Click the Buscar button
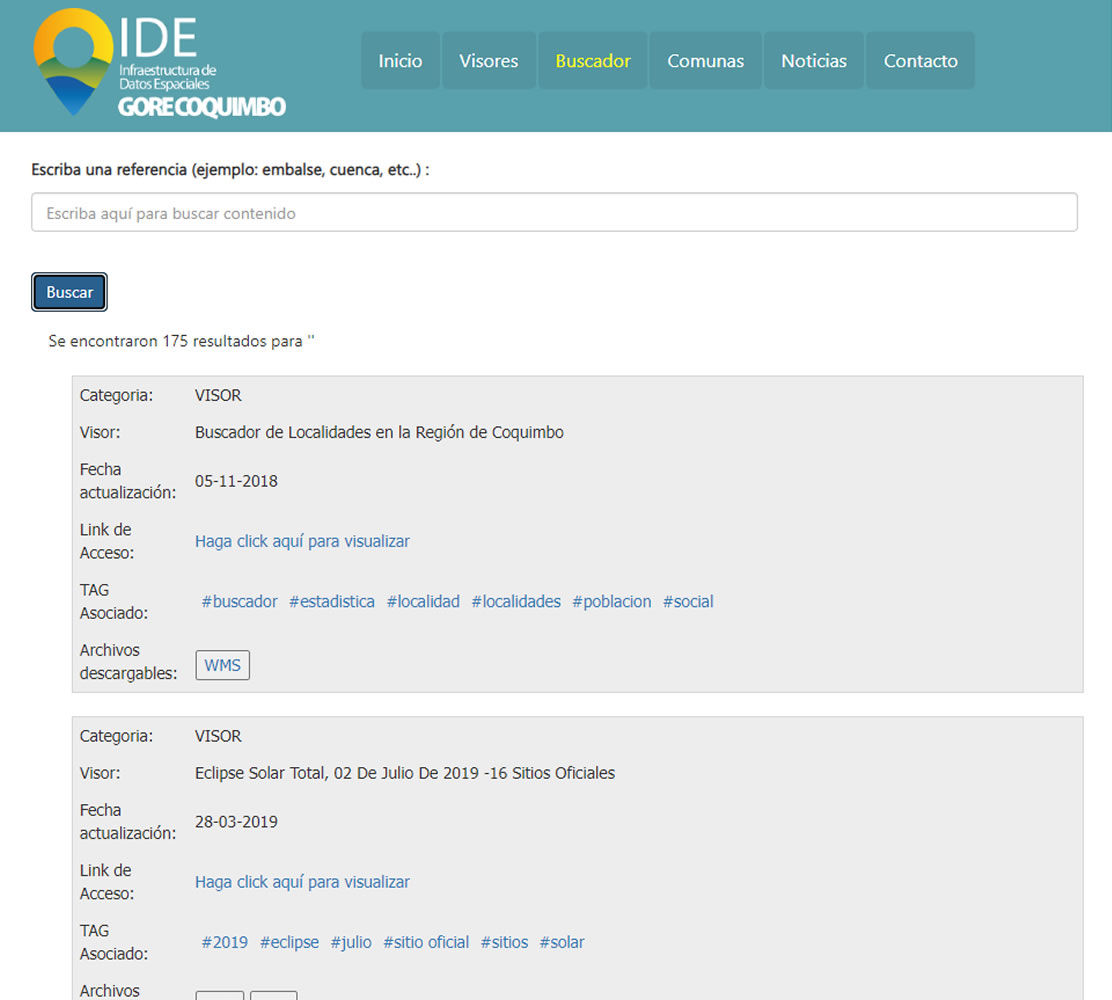The image size is (1112, 1000). [70, 292]
